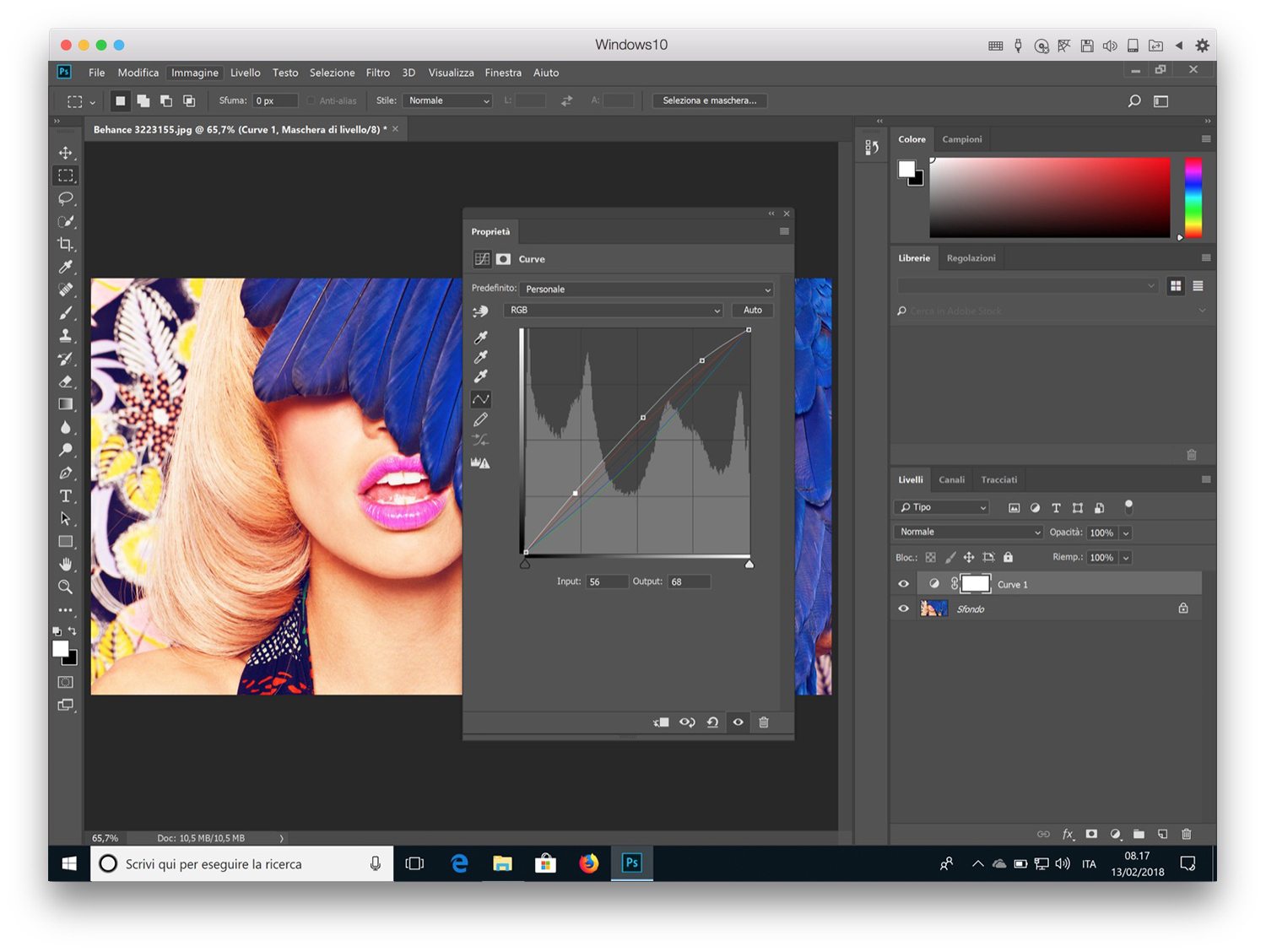Switch to the Canali tab
Screen dimensions: 1266x952
951,479
